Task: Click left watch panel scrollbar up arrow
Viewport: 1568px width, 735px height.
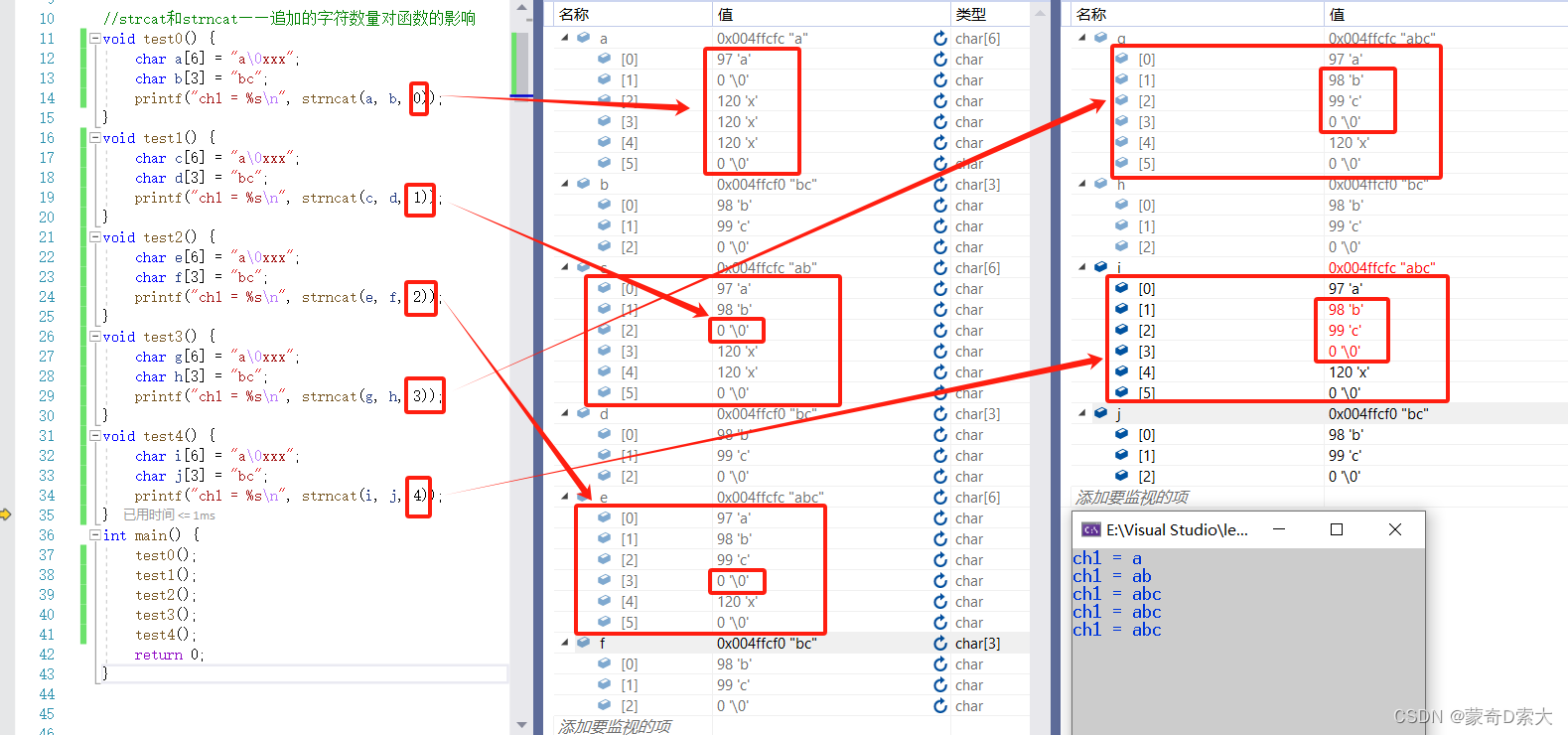Action: 1040,13
